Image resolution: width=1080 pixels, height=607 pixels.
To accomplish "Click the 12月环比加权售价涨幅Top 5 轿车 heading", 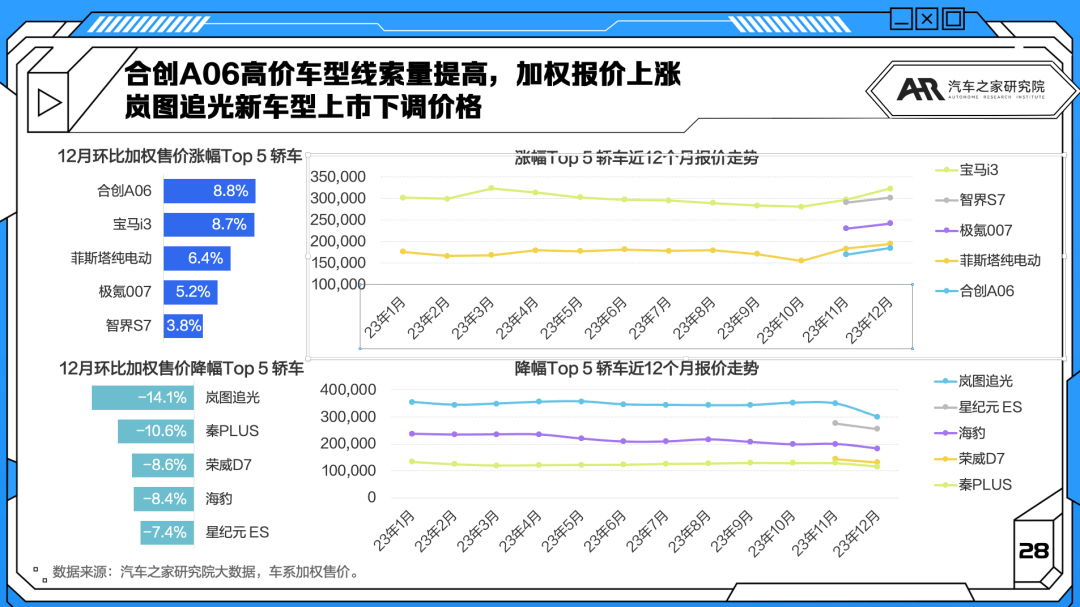I will 180,156.
